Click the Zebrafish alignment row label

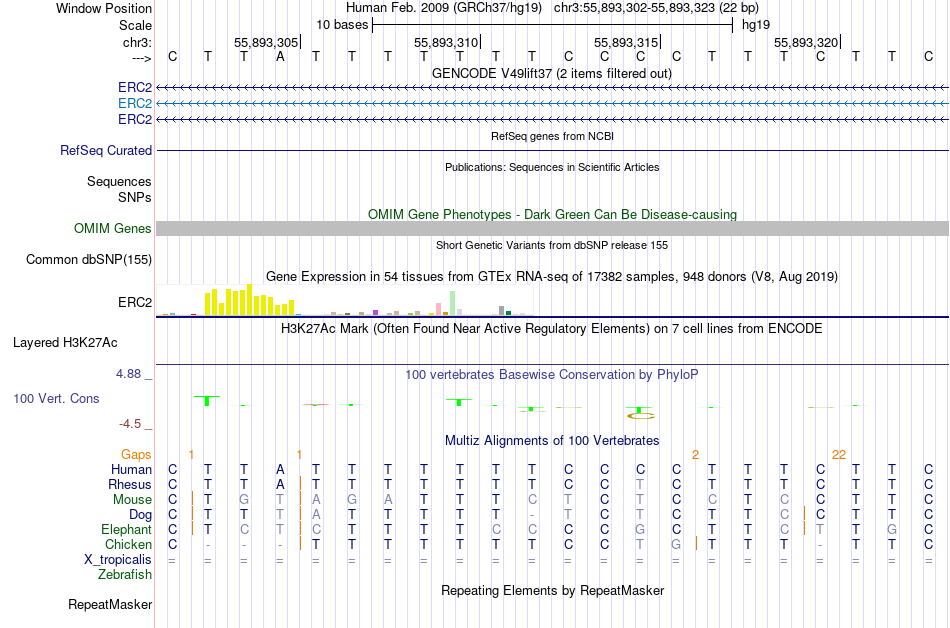click(x=125, y=574)
